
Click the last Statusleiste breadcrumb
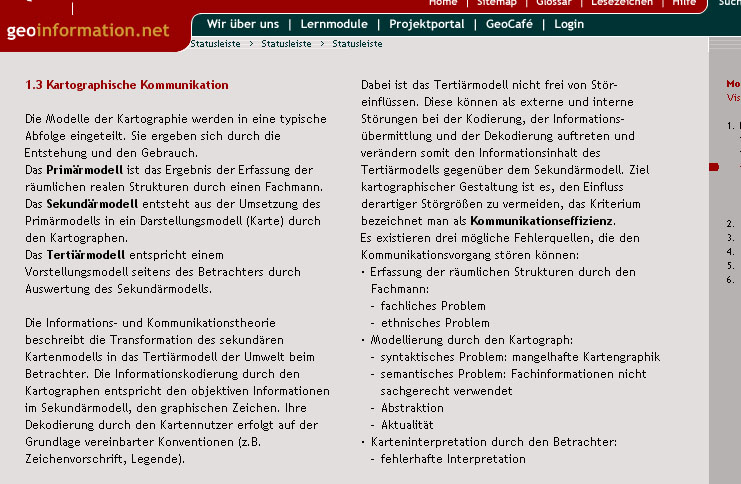(x=357, y=43)
